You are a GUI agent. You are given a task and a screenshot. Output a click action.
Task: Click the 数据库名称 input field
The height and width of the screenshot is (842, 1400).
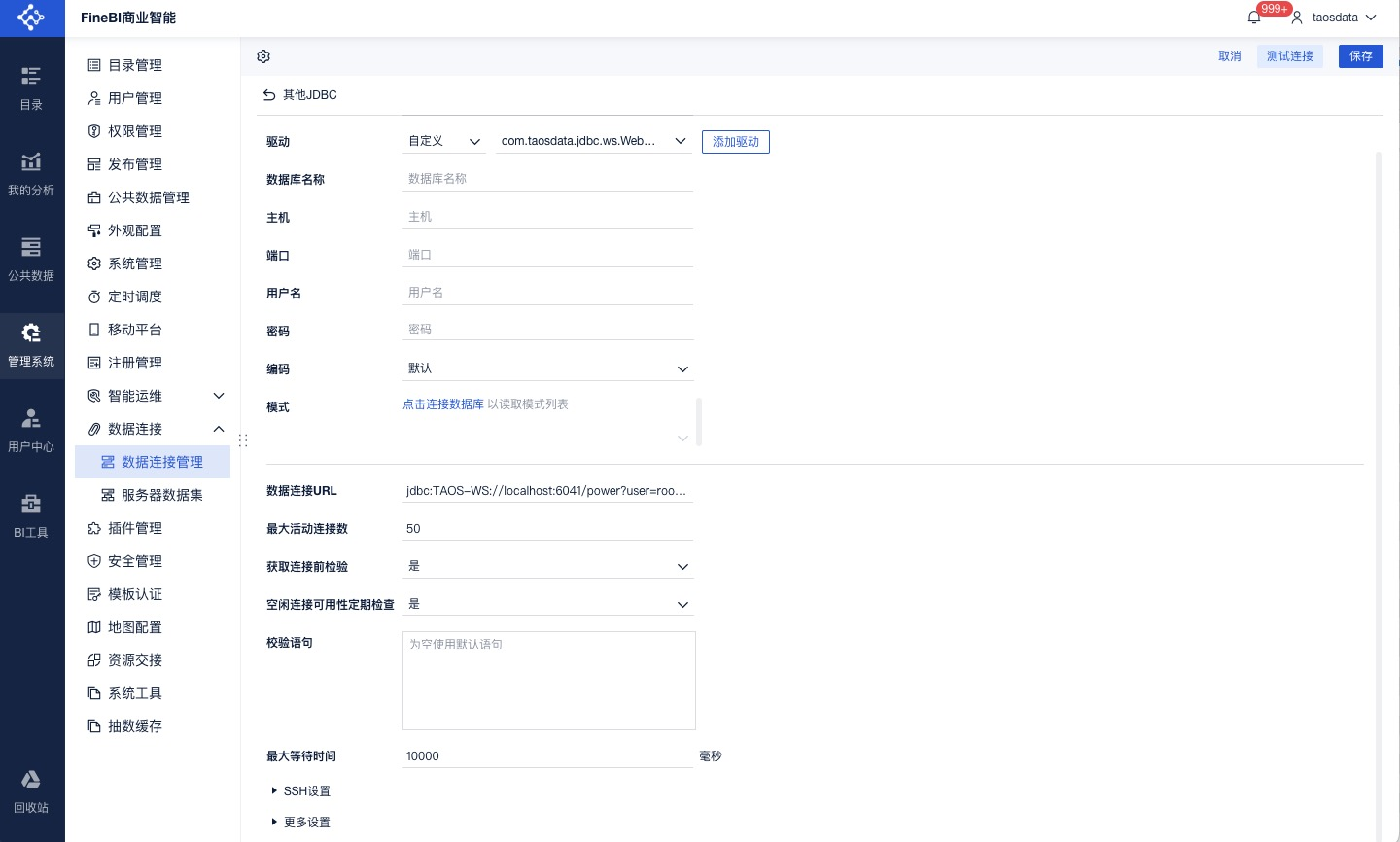[547, 179]
